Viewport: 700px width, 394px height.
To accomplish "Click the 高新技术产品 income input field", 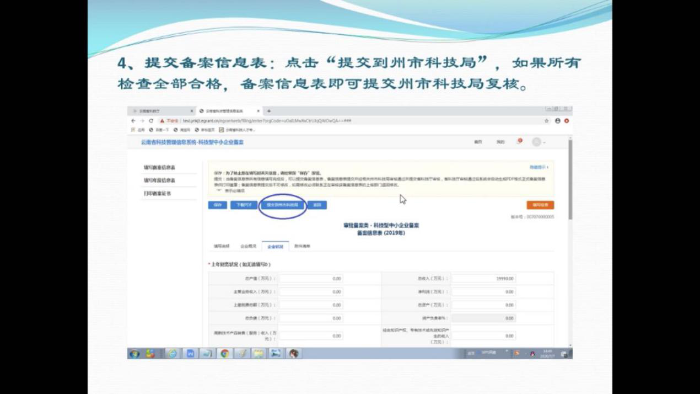I will (x=311, y=336).
